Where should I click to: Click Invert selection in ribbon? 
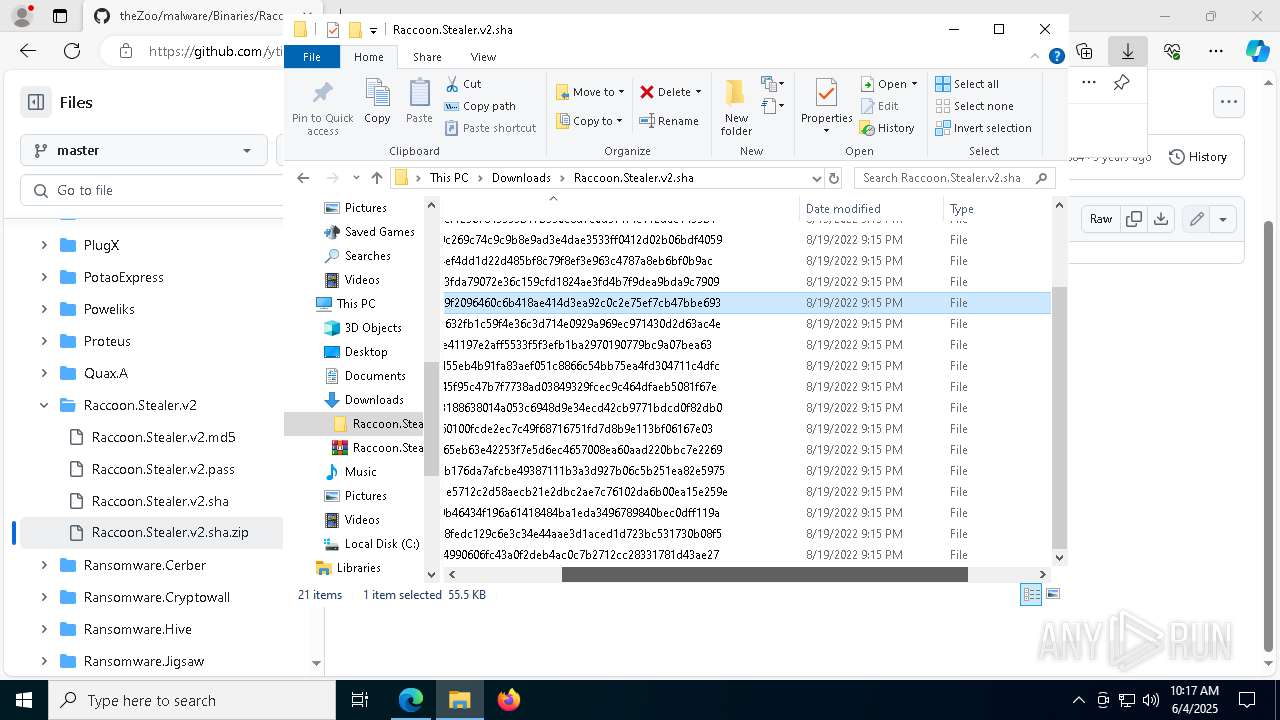point(983,128)
